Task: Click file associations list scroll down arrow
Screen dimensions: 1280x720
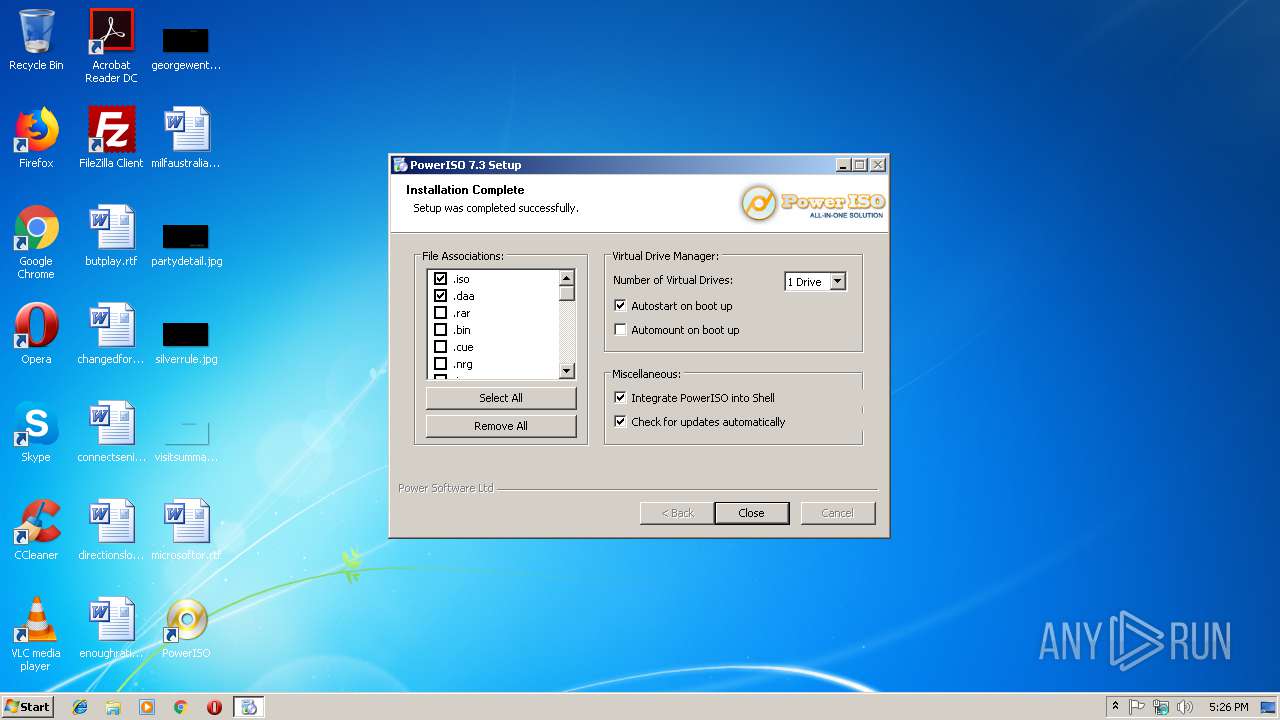Action: pos(567,371)
